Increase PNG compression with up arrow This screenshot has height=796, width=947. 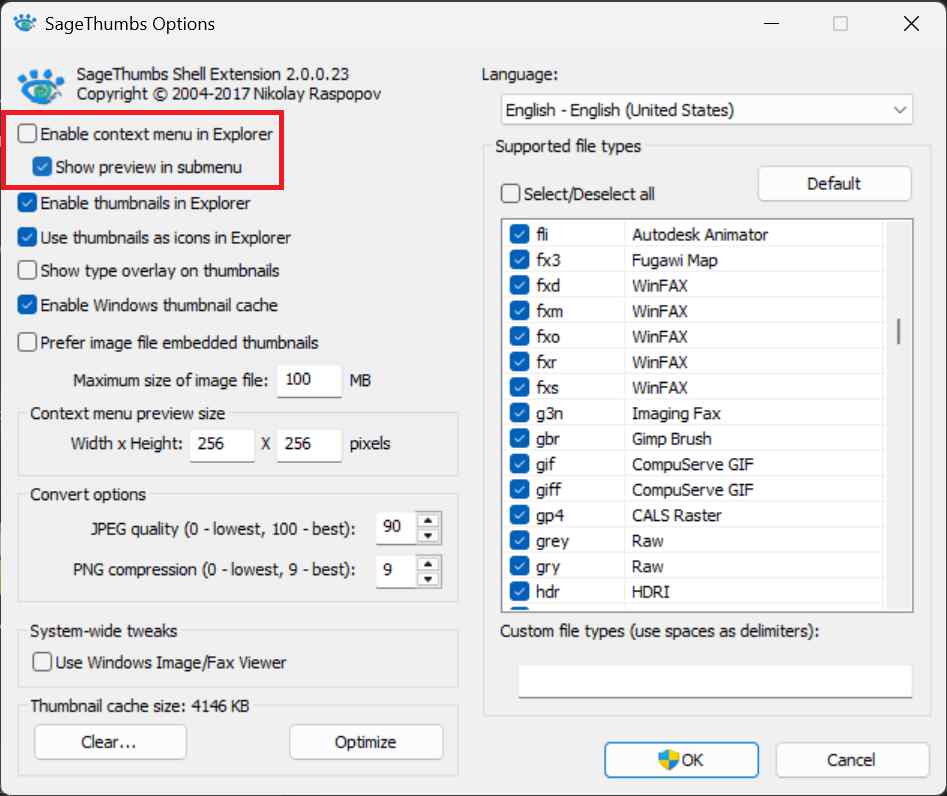pos(428,563)
